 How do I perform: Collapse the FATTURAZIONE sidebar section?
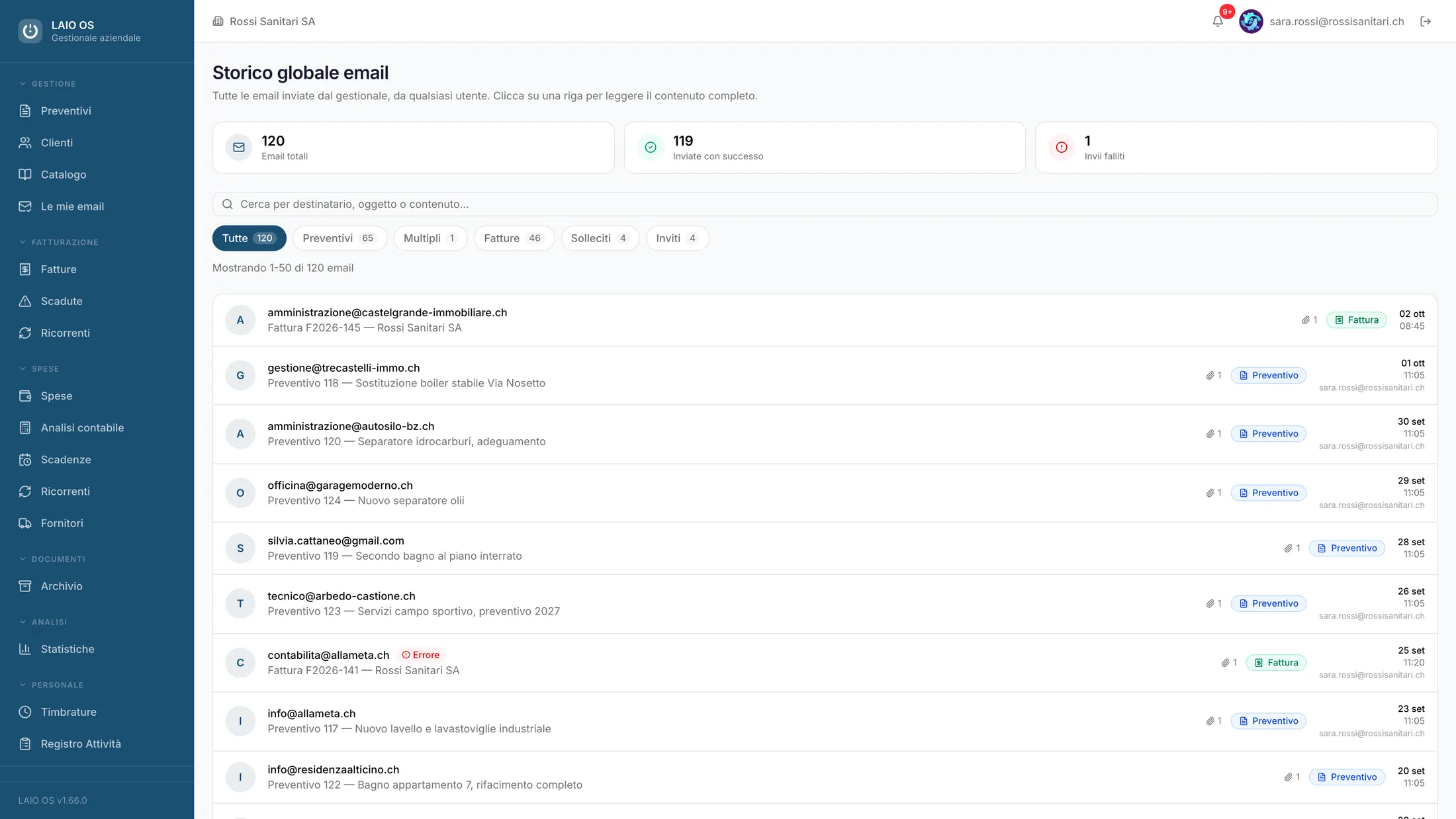[x=58, y=242]
